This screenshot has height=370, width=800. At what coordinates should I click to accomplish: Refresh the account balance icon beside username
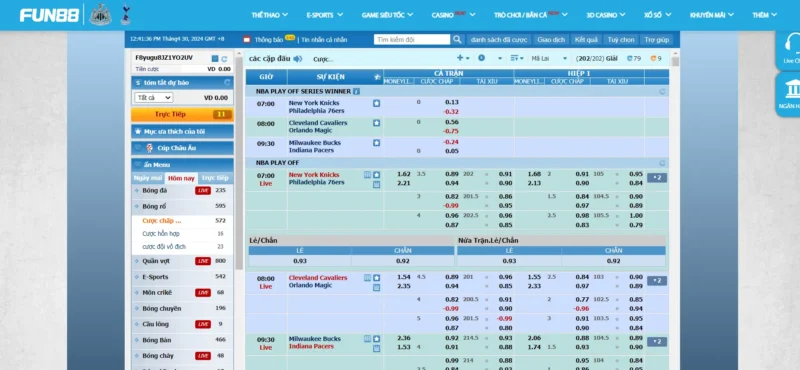pyautogui.click(x=224, y=59)
